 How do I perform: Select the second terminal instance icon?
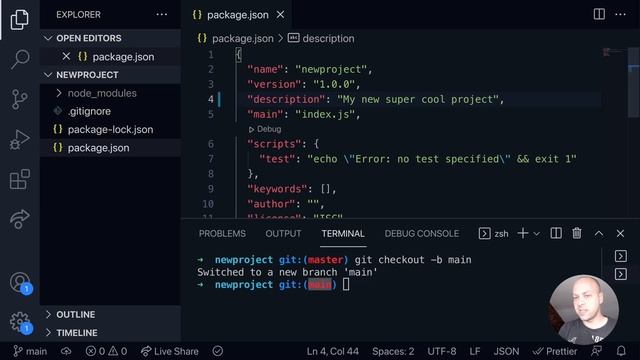tap(620, 273)
